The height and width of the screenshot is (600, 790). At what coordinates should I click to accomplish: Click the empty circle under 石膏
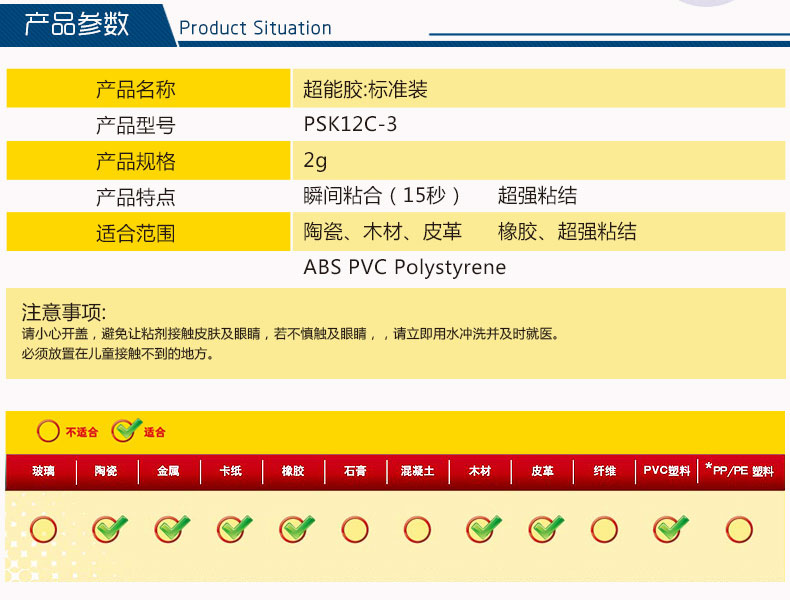click(355, 529)
